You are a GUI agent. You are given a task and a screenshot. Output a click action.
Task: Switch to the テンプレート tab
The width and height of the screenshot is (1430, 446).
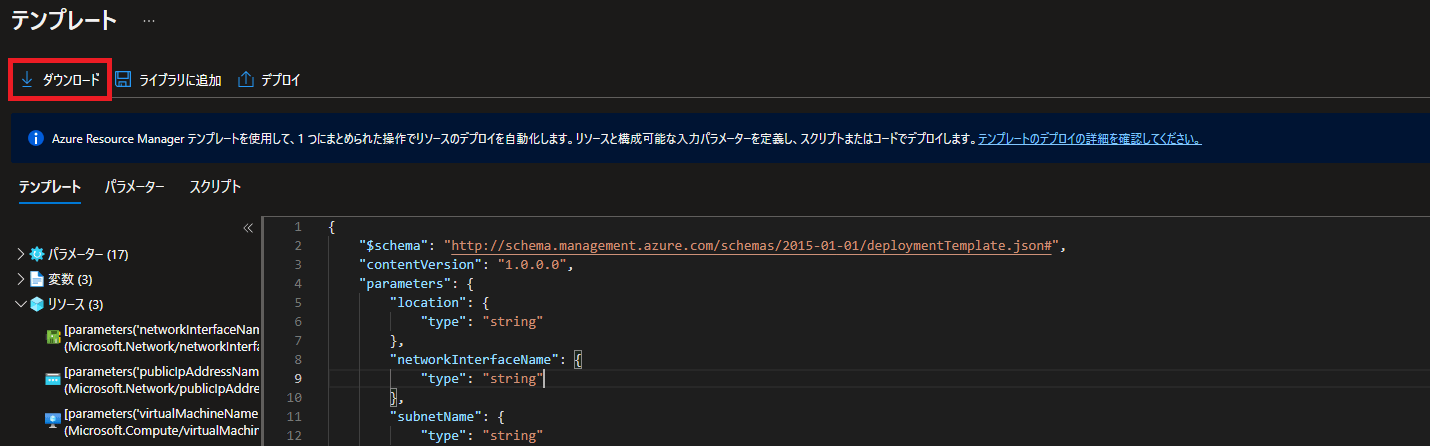coord(50,187)
